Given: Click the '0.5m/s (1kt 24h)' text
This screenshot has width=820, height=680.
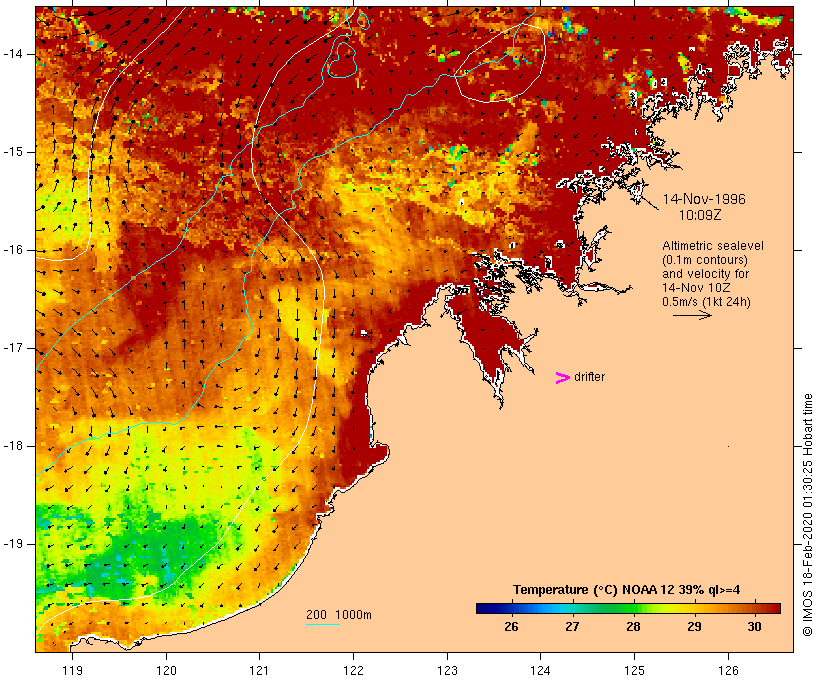Looking at the screenshot, I should [x=706, y=302].
